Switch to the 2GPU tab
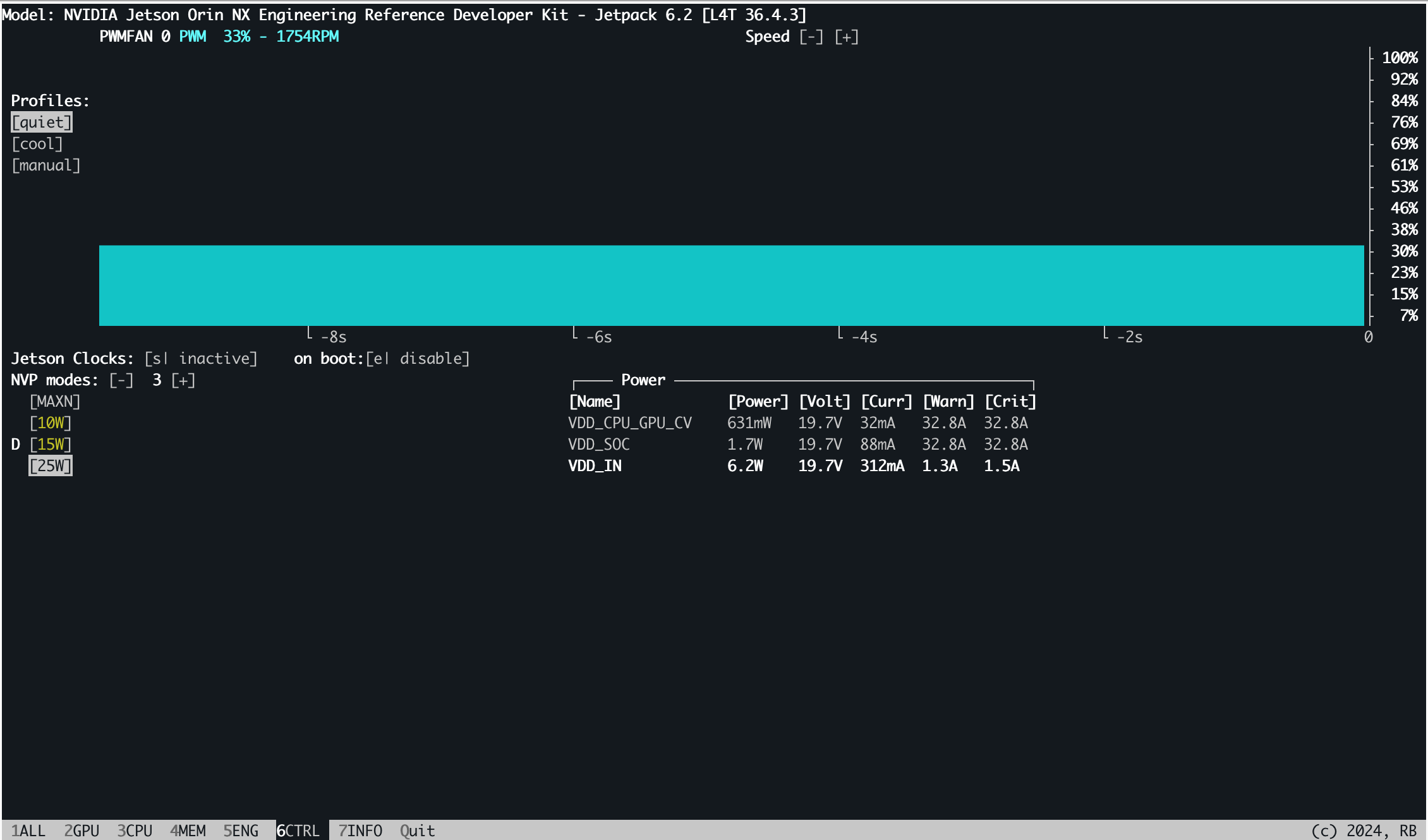 point(82,831)
